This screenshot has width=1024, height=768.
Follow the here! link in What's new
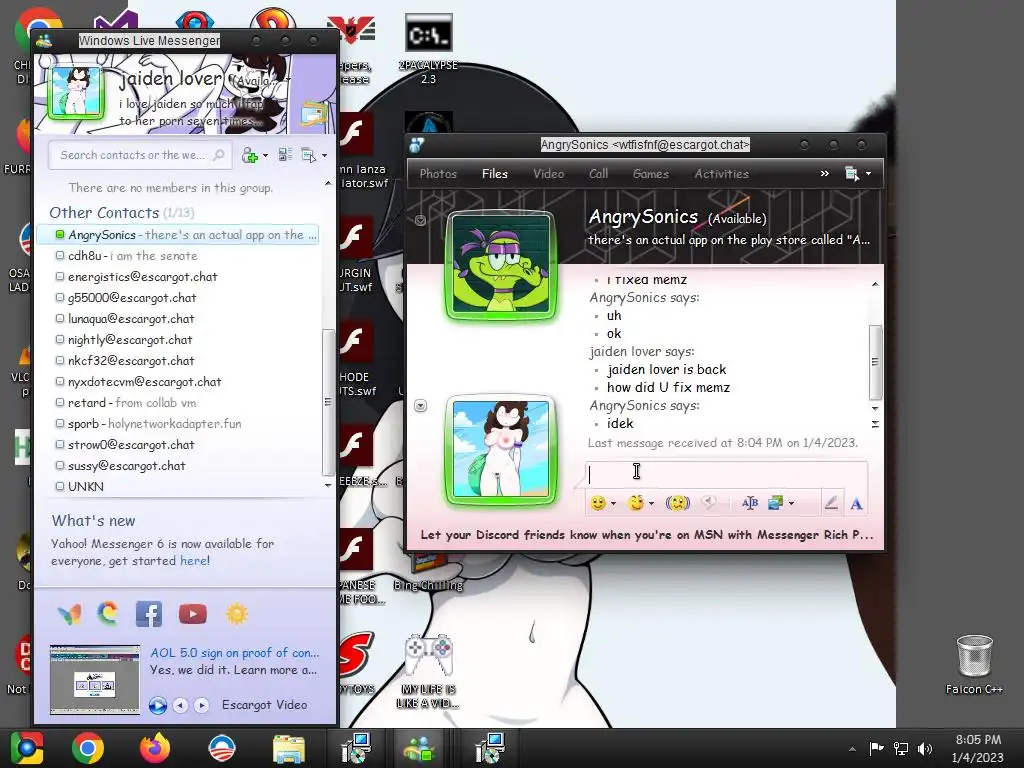click(x=195, y=561)
